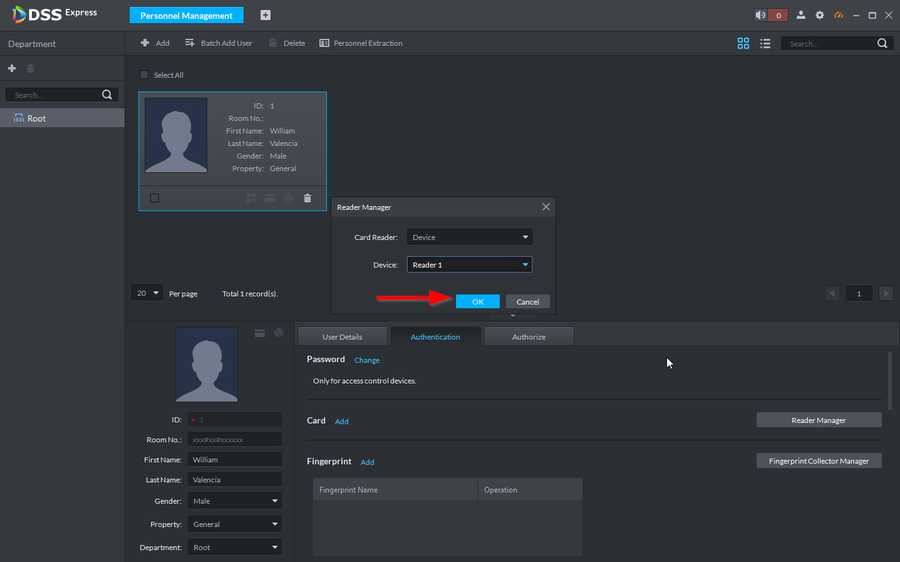Click the First Name input field
Viewport: 900px width, 562px height.
(234, 460)
